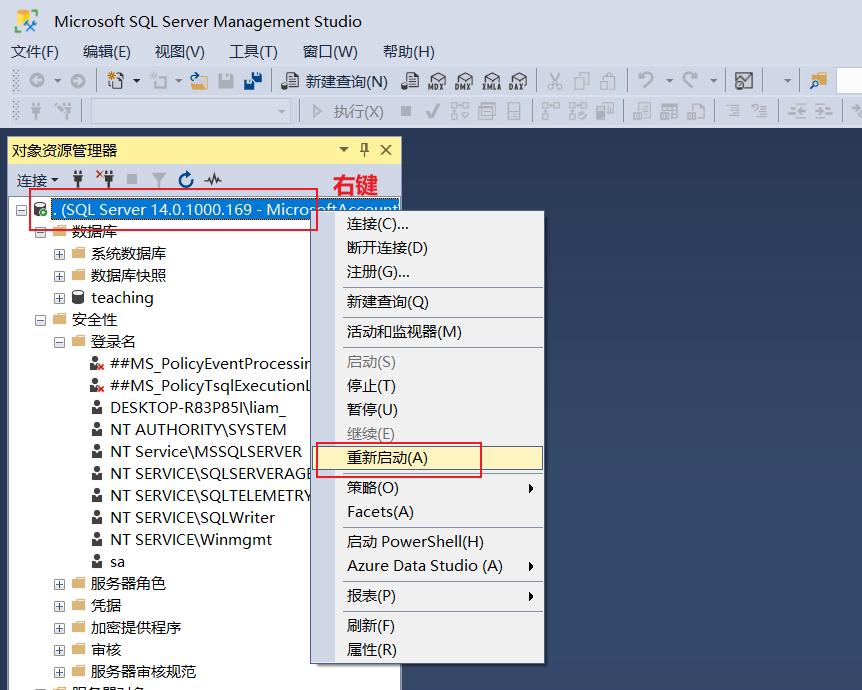Viewport: 862px width, 690px height.
Task: Close the Object Explorer panel
Action: pyautogui.click(x=386, y=150)
